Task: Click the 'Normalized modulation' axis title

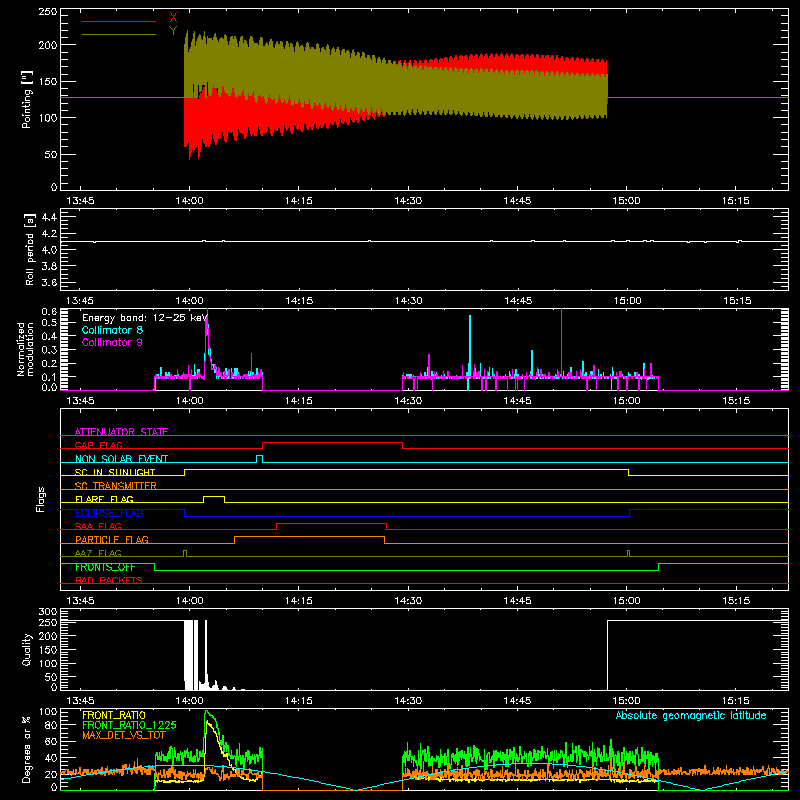Action: [x=25, y=349]
